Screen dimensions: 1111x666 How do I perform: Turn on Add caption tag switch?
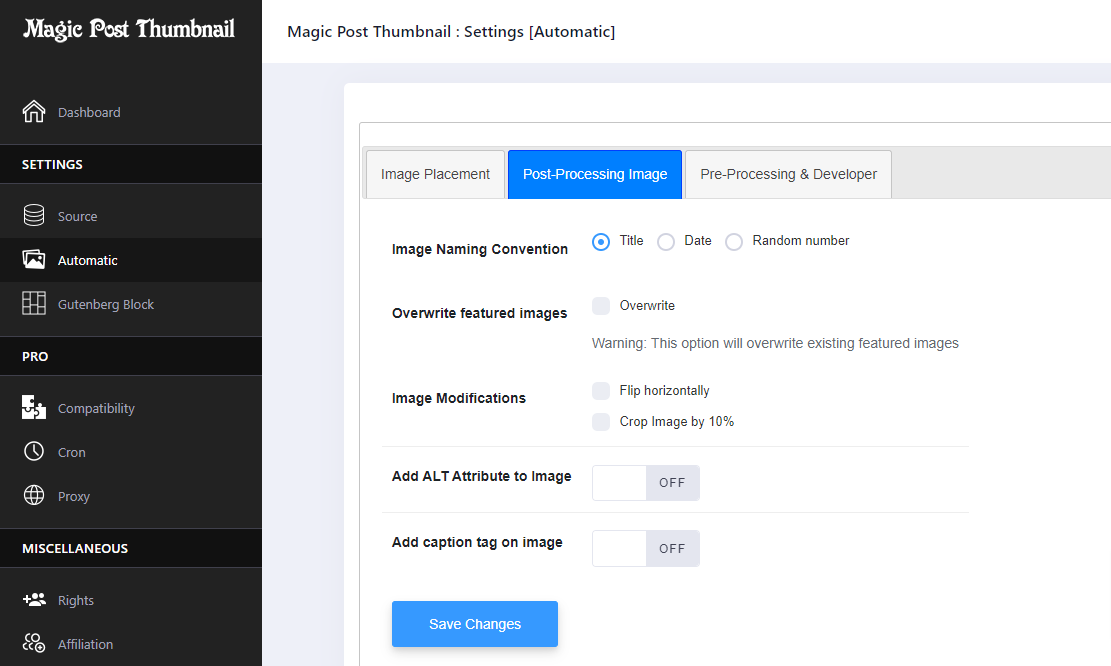coord(646,549)
